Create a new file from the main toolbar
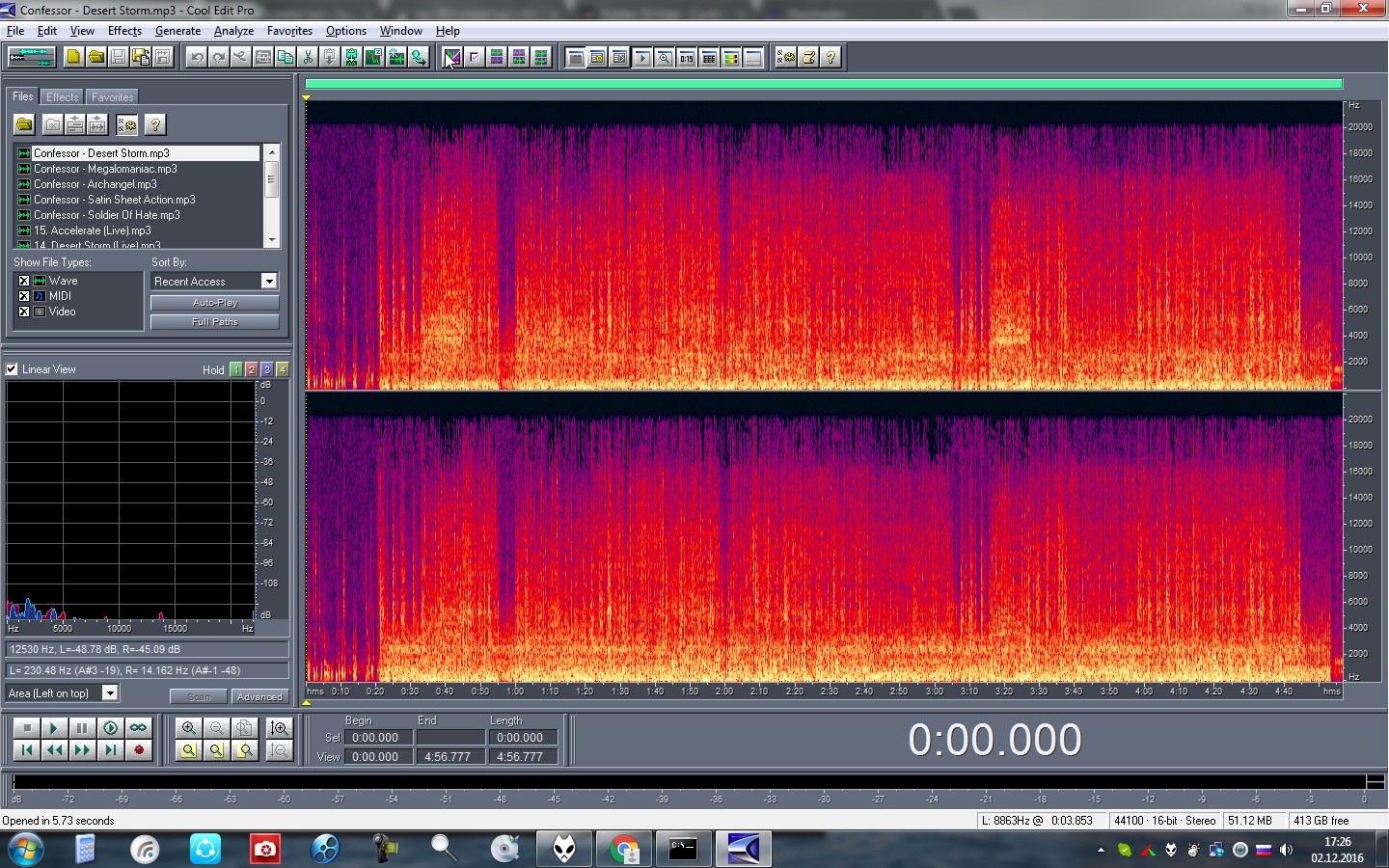 point(73,57)
